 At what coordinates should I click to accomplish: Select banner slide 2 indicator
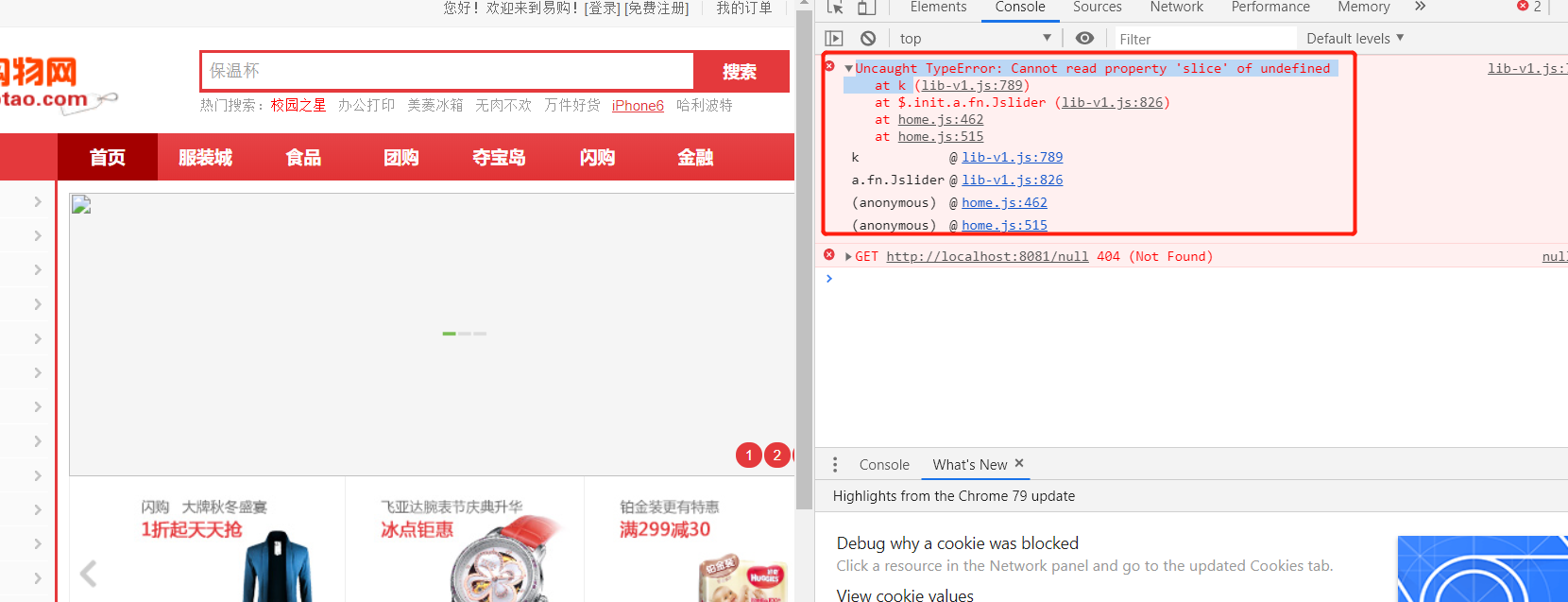(777, 456)
